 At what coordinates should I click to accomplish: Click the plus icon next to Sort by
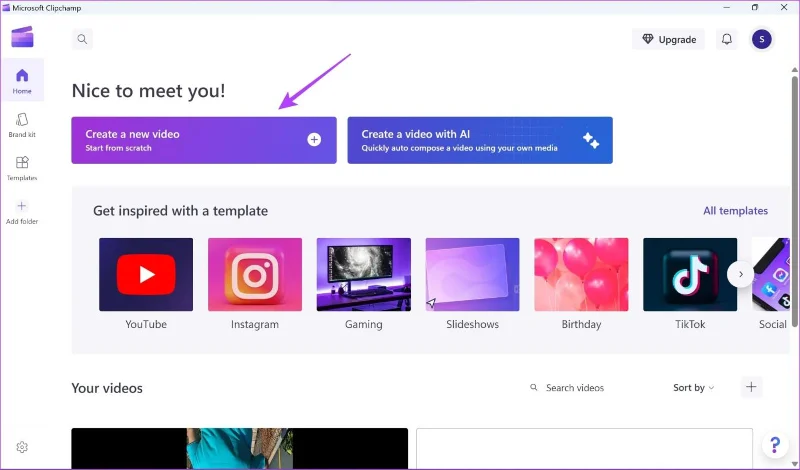coord(751,387)
